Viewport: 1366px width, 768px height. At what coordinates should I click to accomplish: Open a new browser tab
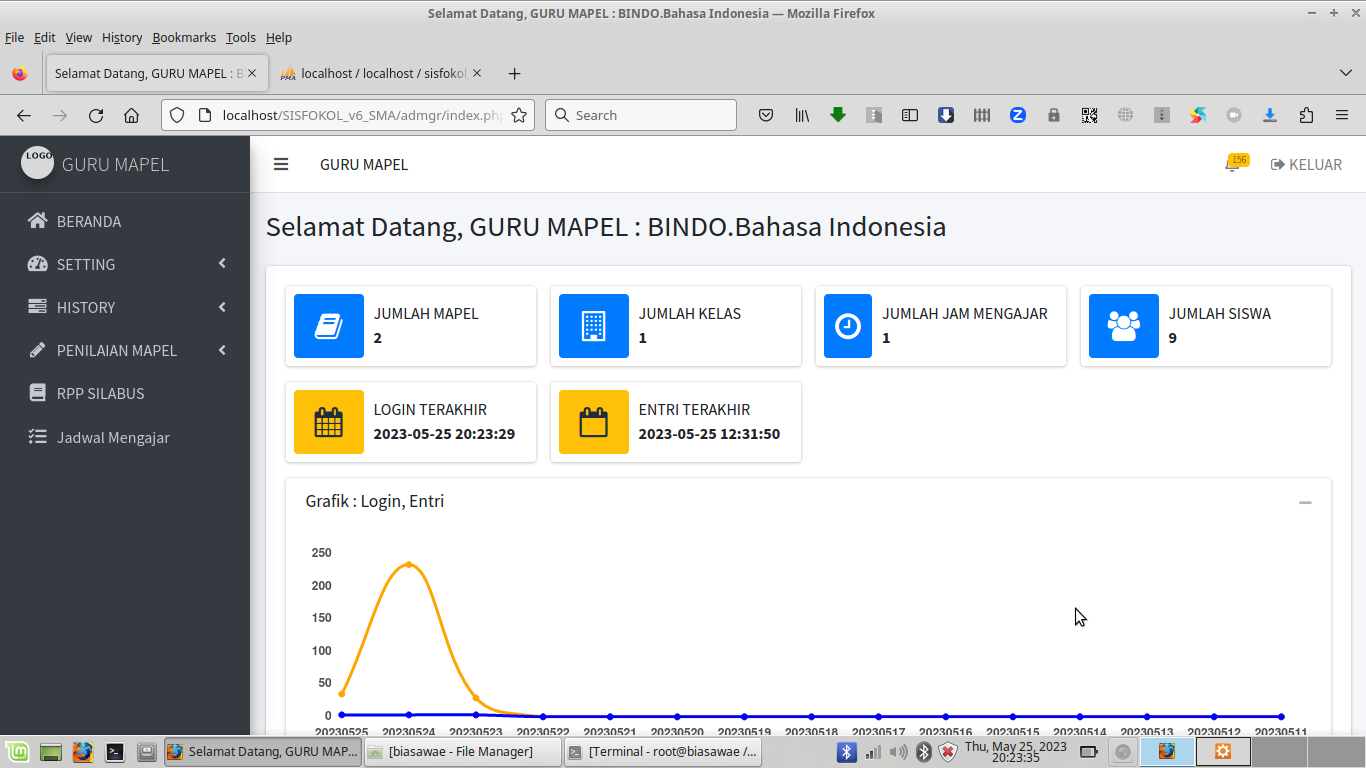(x=514, y=73)
